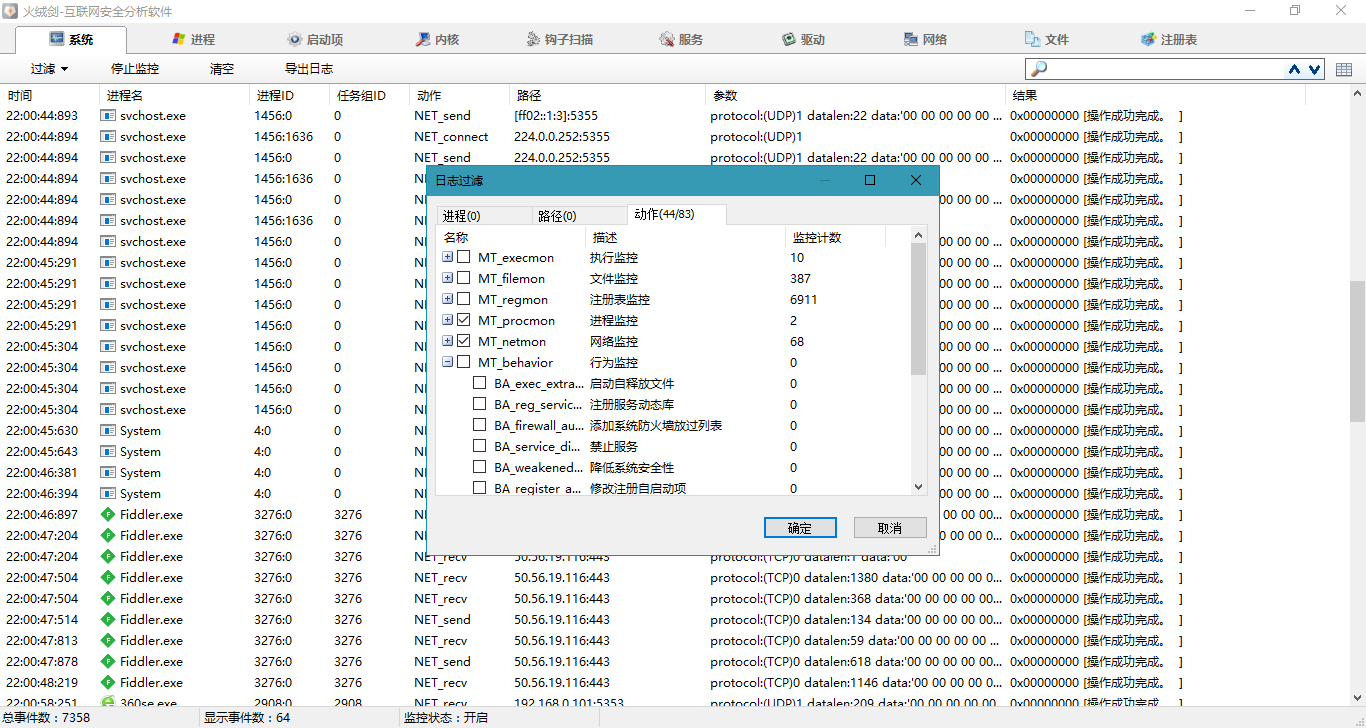Click the 确定 confirm button
This screenshot has height=728, width=1366.
pyautogui.click(x=799, y=528)
